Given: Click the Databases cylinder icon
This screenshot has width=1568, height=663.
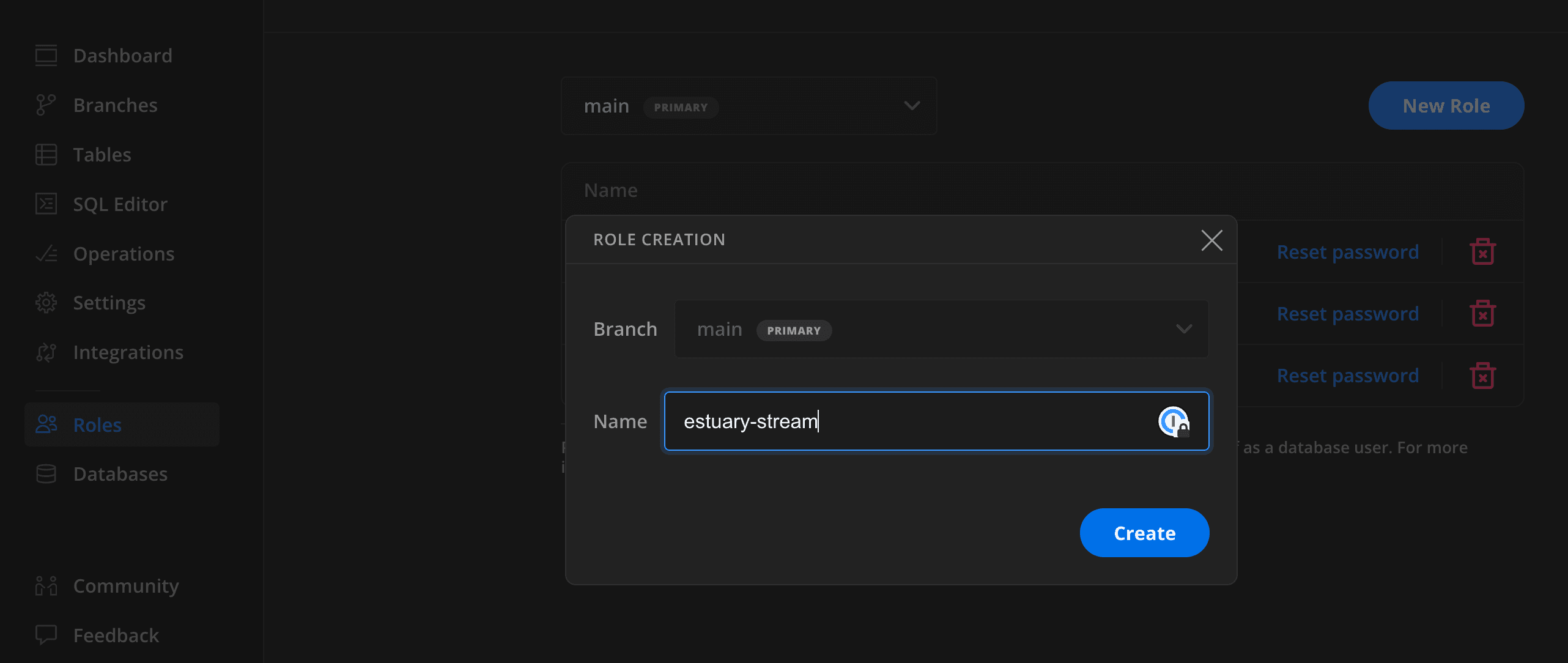Looking at the screenshot, I should [x=46, y=474].
